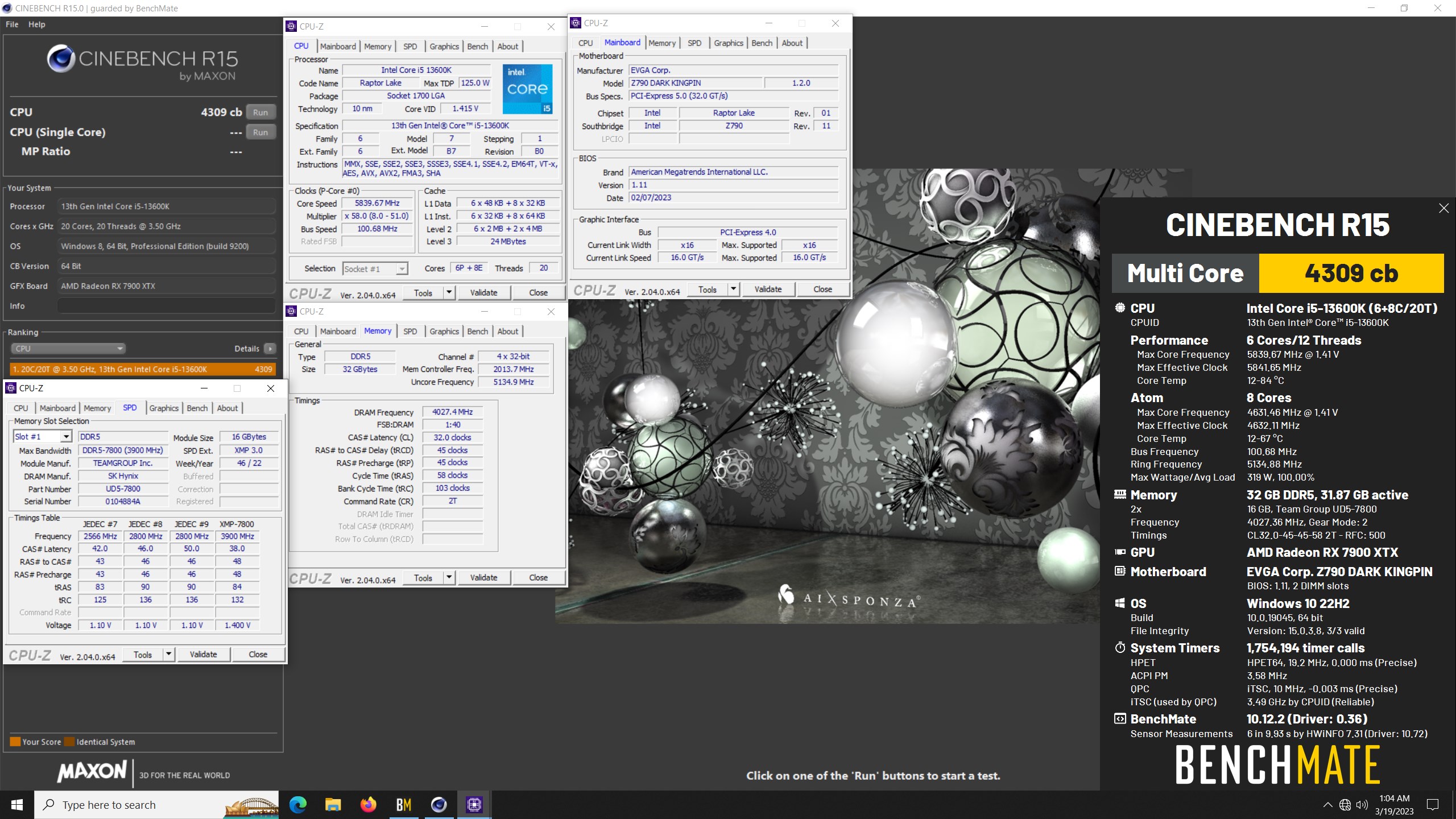
Task: Click the GPU icon in the BenchMate panel
Action: (1120, 552)
